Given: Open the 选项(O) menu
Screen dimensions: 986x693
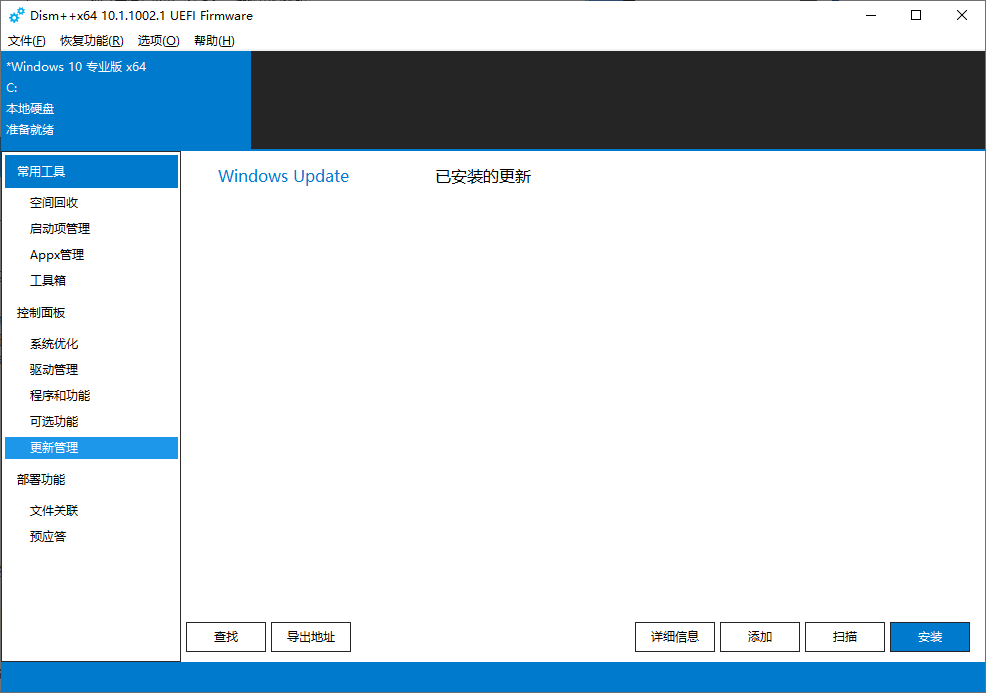Looking at the screenshot, I should coord(158,41).
